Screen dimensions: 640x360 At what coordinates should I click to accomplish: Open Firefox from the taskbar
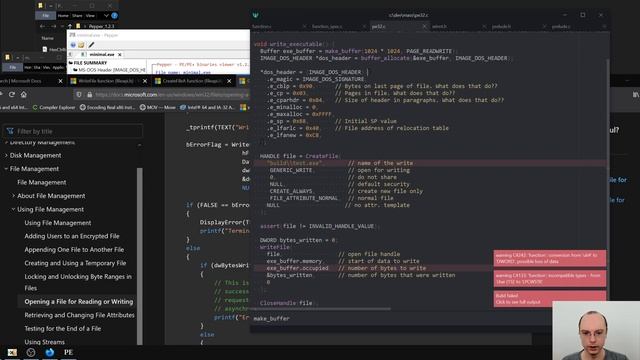click(50, 352)
